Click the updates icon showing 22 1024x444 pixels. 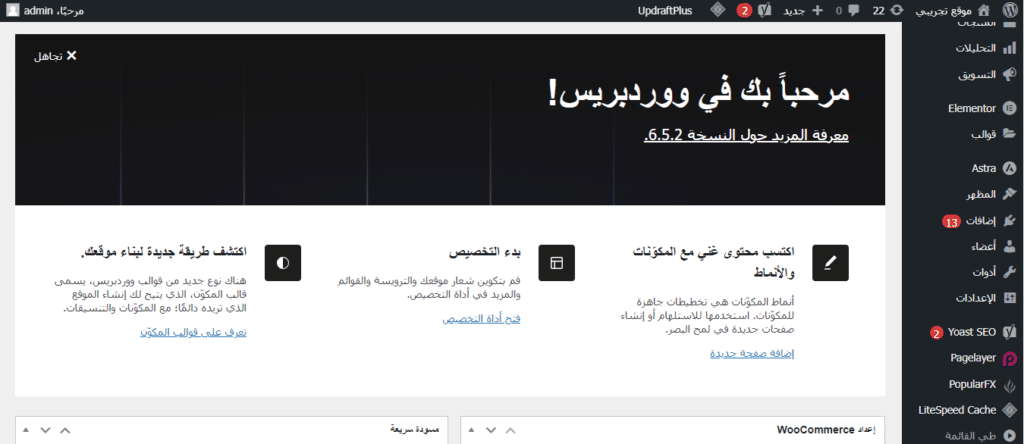tap(897, 11)
